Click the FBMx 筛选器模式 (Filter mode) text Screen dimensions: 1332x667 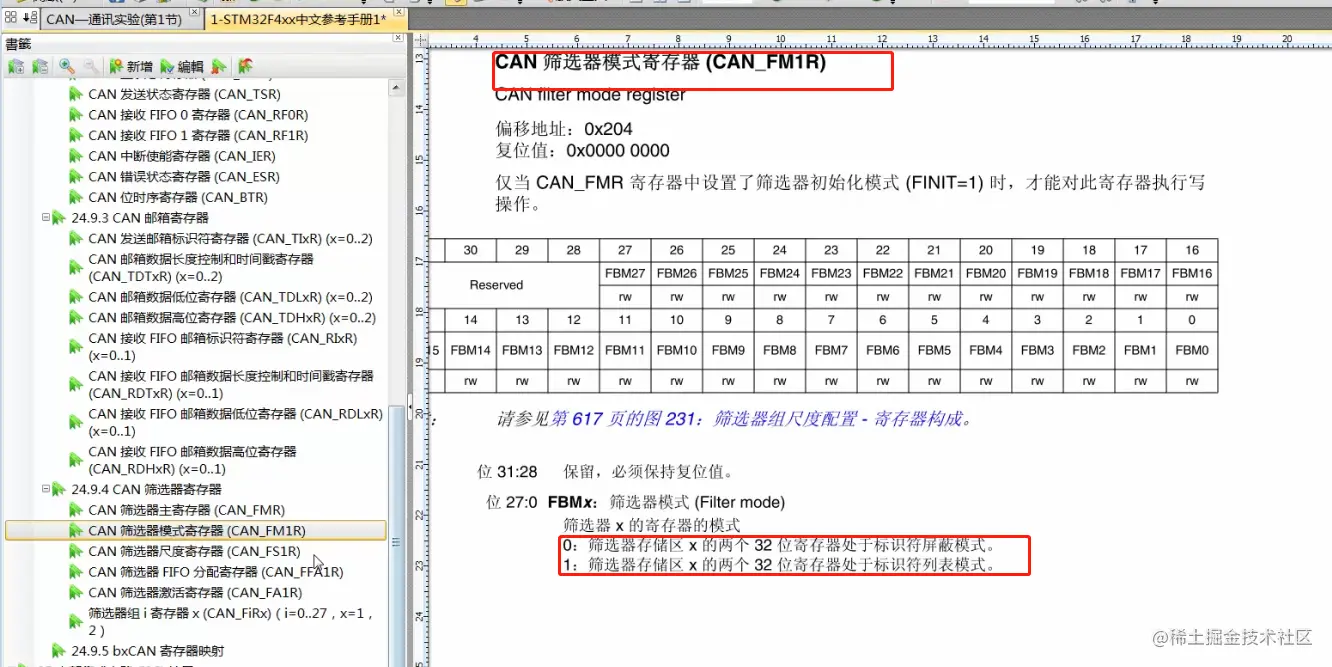pos(667,502)
